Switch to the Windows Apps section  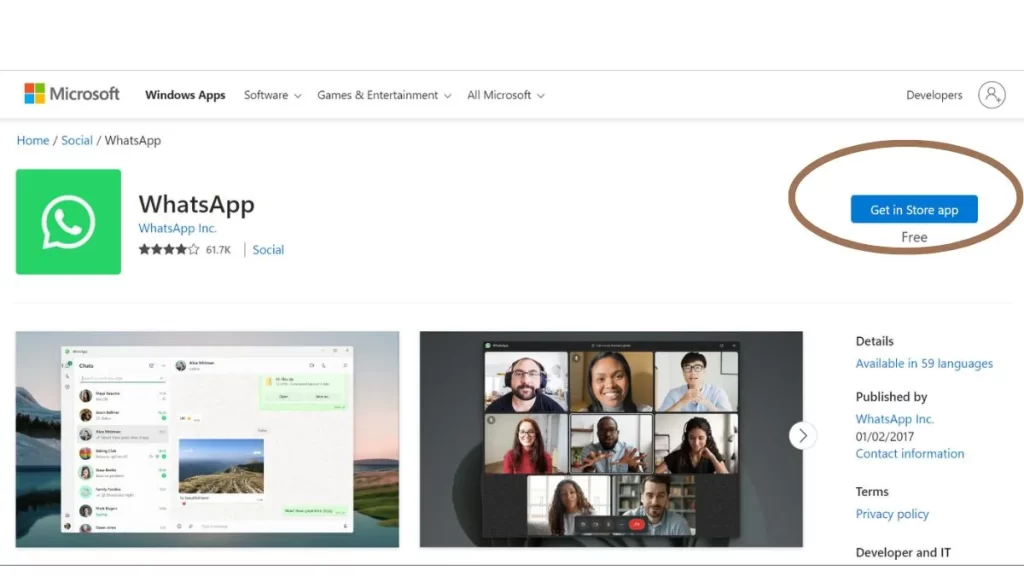click(x=185, y=94)
